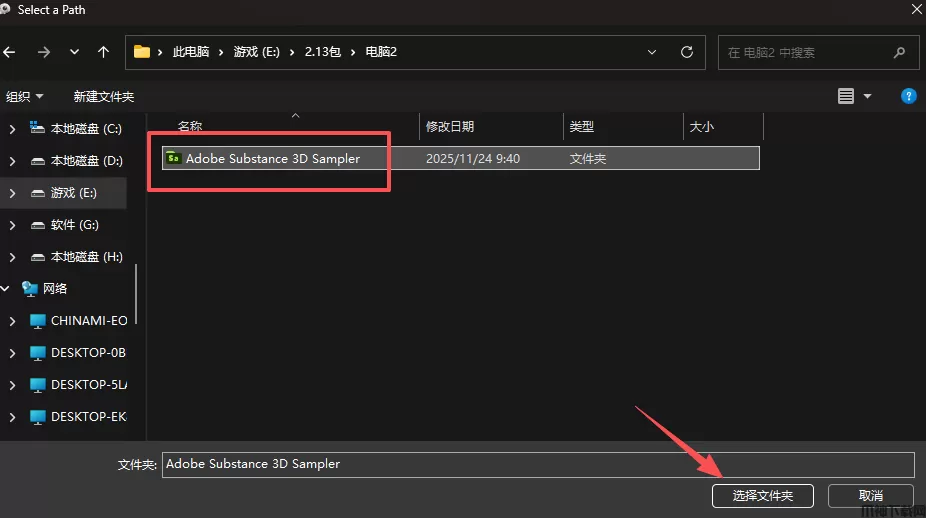
Task: Refresh the current folder
Action: pyautogui.click(x=687, y=52)
